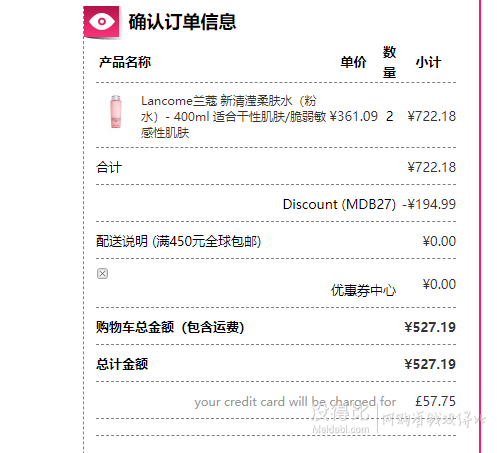Screen dimensions: 497x453
Task: Select the unit price ¥361.09
Action: (x=354, y=116)
